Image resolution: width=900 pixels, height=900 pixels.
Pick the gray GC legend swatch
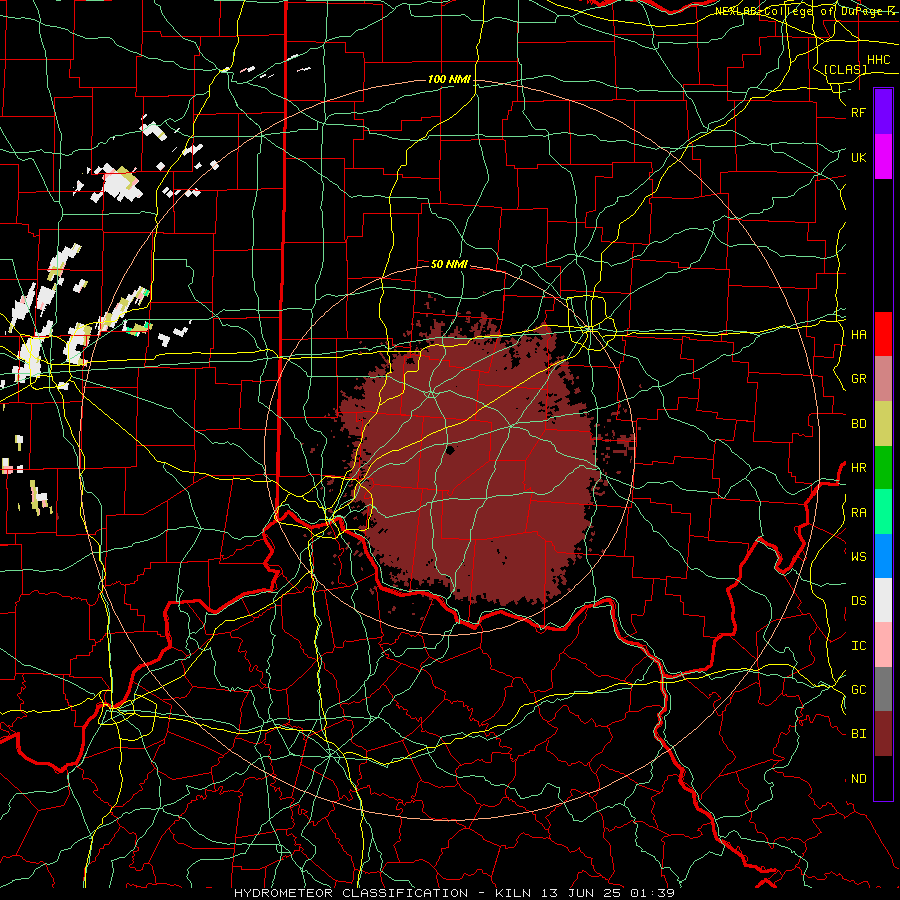(883, 689)
